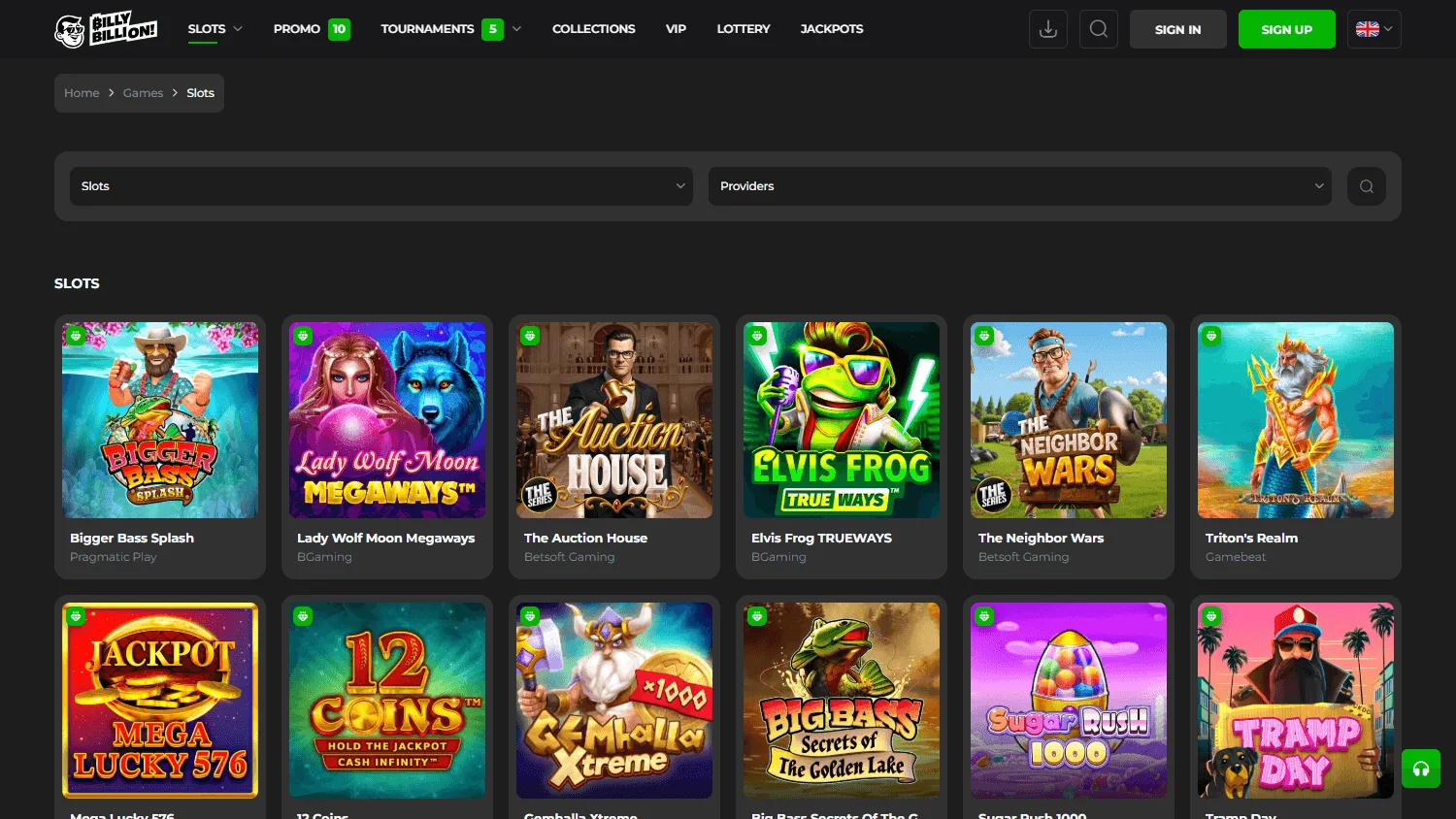The height and width of the screenshot is (819, 1456).
Task: Open language selector chevron
Action: point(1388,29)
